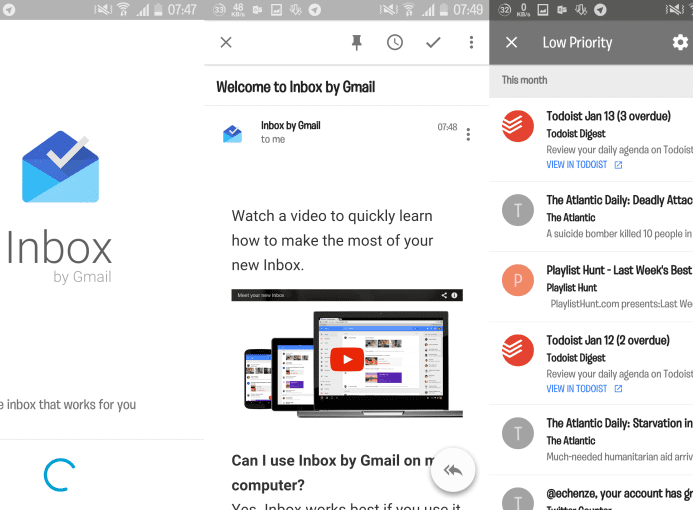Open Low Priority bundle settings gear
The image size is (693, 510).
[x=680, y=42]
